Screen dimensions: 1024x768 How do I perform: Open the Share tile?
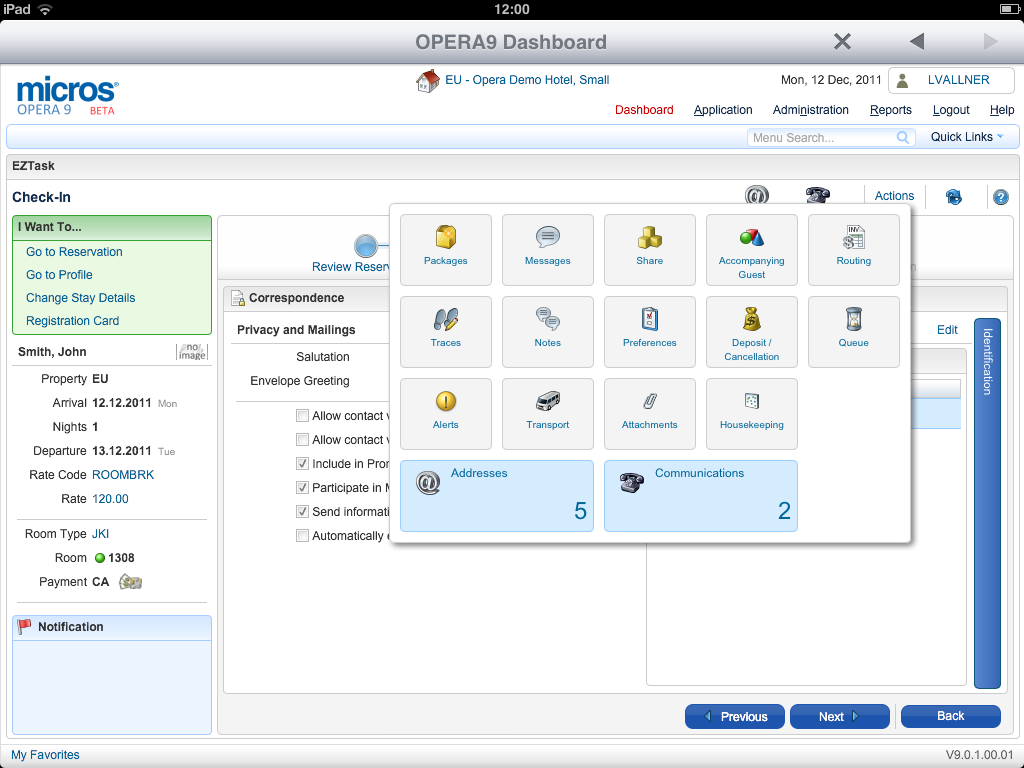(x=649, y=249)
